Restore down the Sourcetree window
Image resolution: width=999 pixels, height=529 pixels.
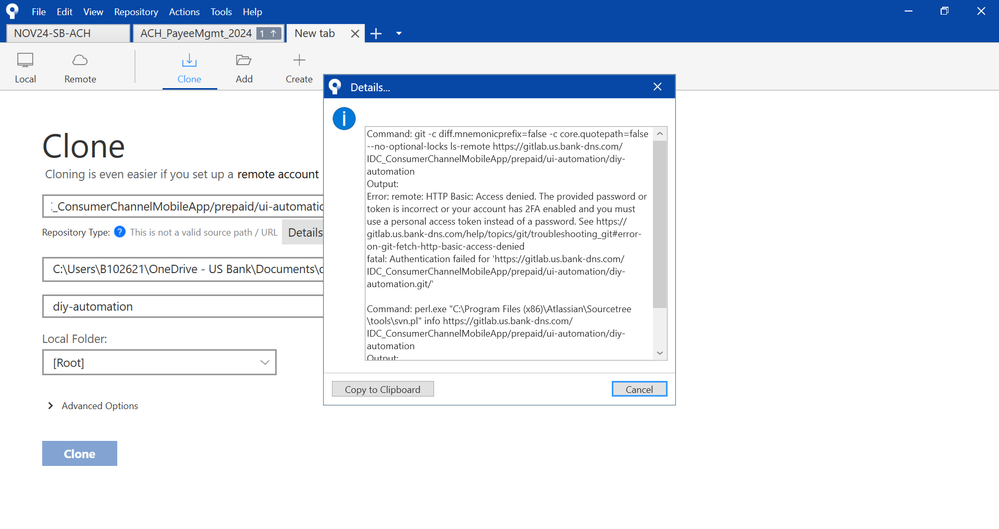(945, 11)
